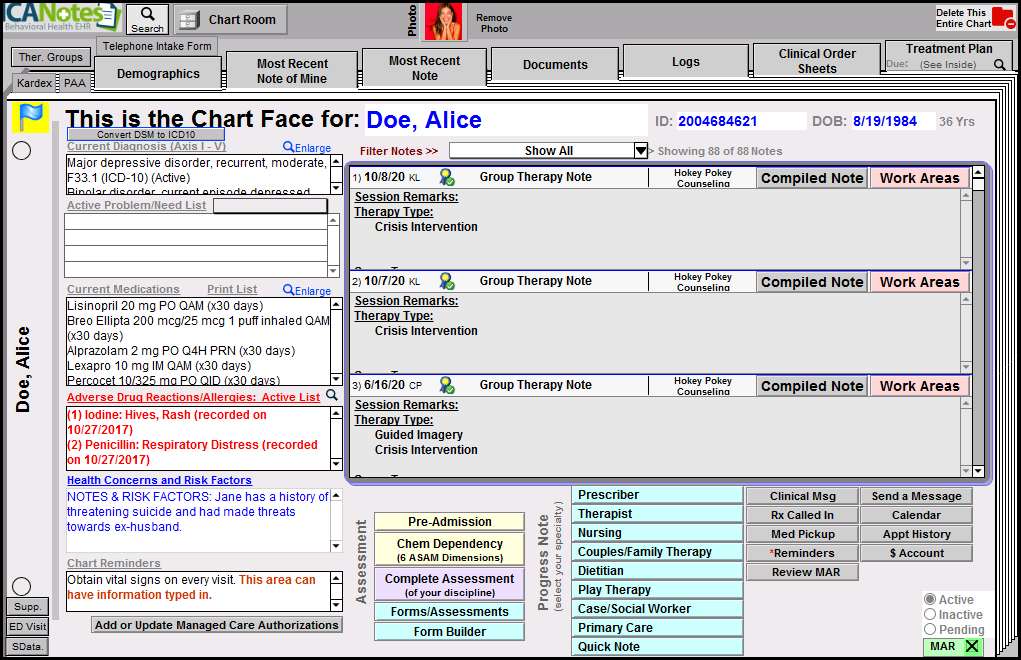Viewport: 1021px width, 660px height.
Task: Click the patient ID field
Action: (x=740, y=121)
